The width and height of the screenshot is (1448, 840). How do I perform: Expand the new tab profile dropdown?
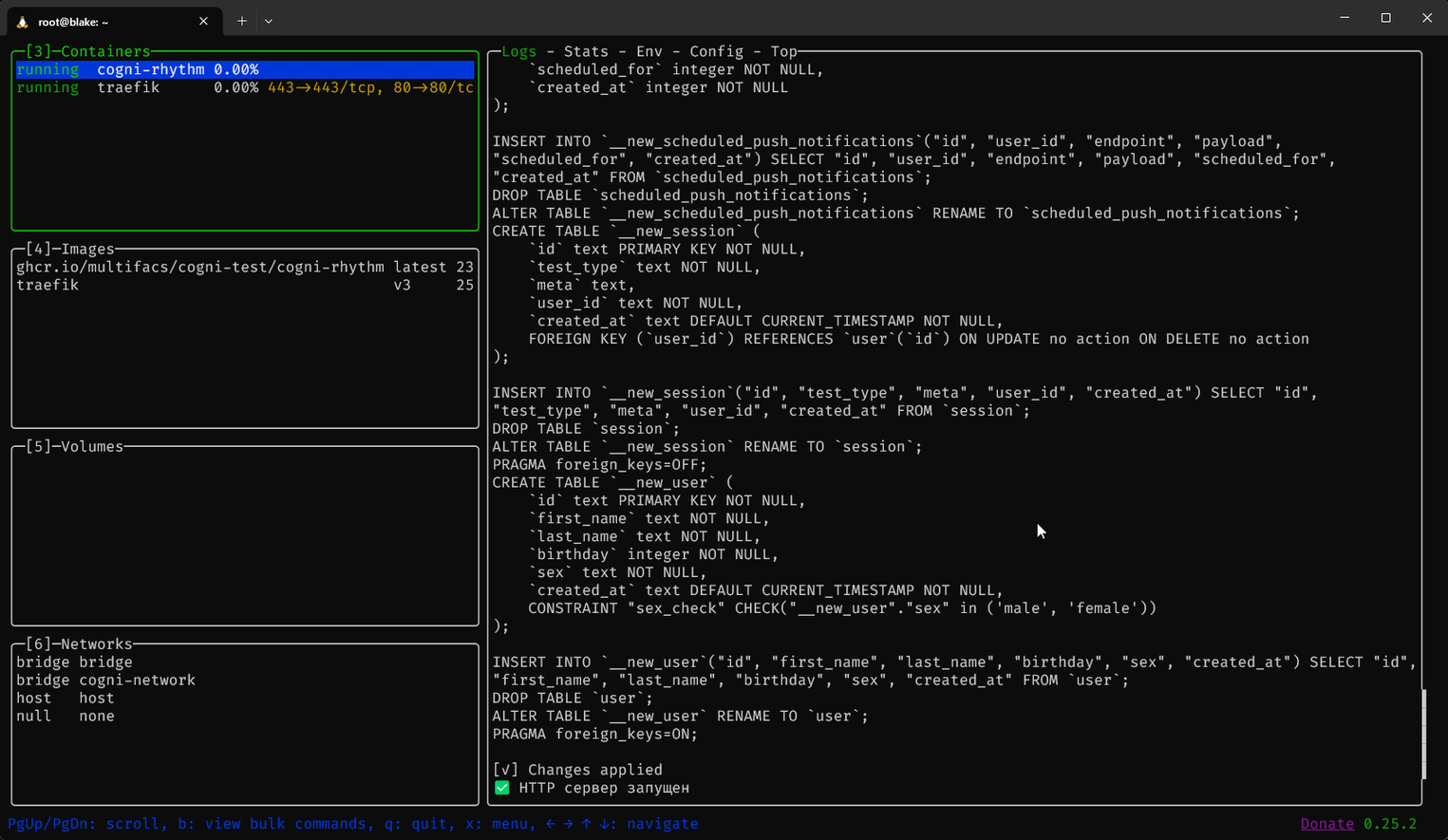tap(269, 21)
